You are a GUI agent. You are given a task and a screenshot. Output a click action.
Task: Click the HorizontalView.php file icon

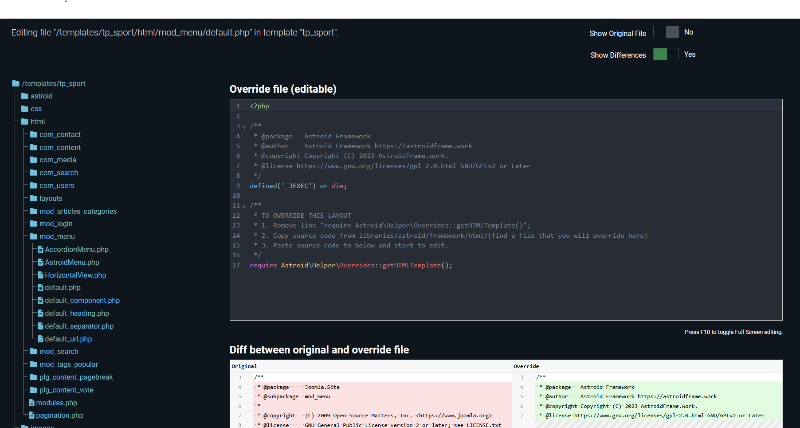pyautogui.click(x=39, y=275)
